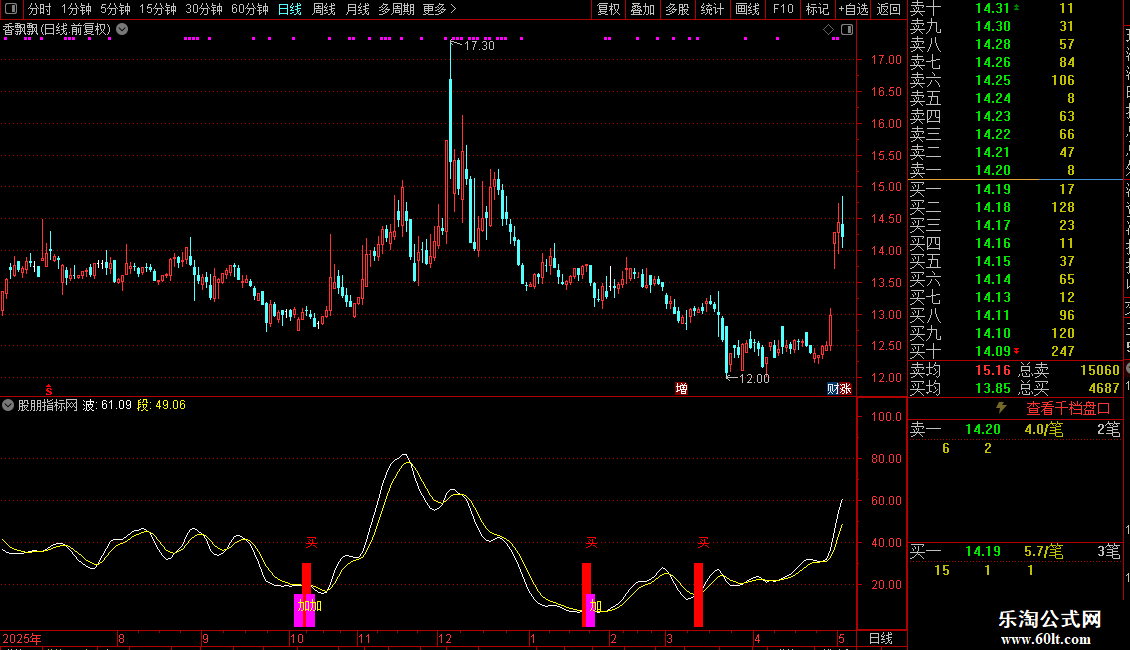Select the 买十 14.09 order row
The height and width of the screenshot is (650, 1130).
[x=1015, y=351]
